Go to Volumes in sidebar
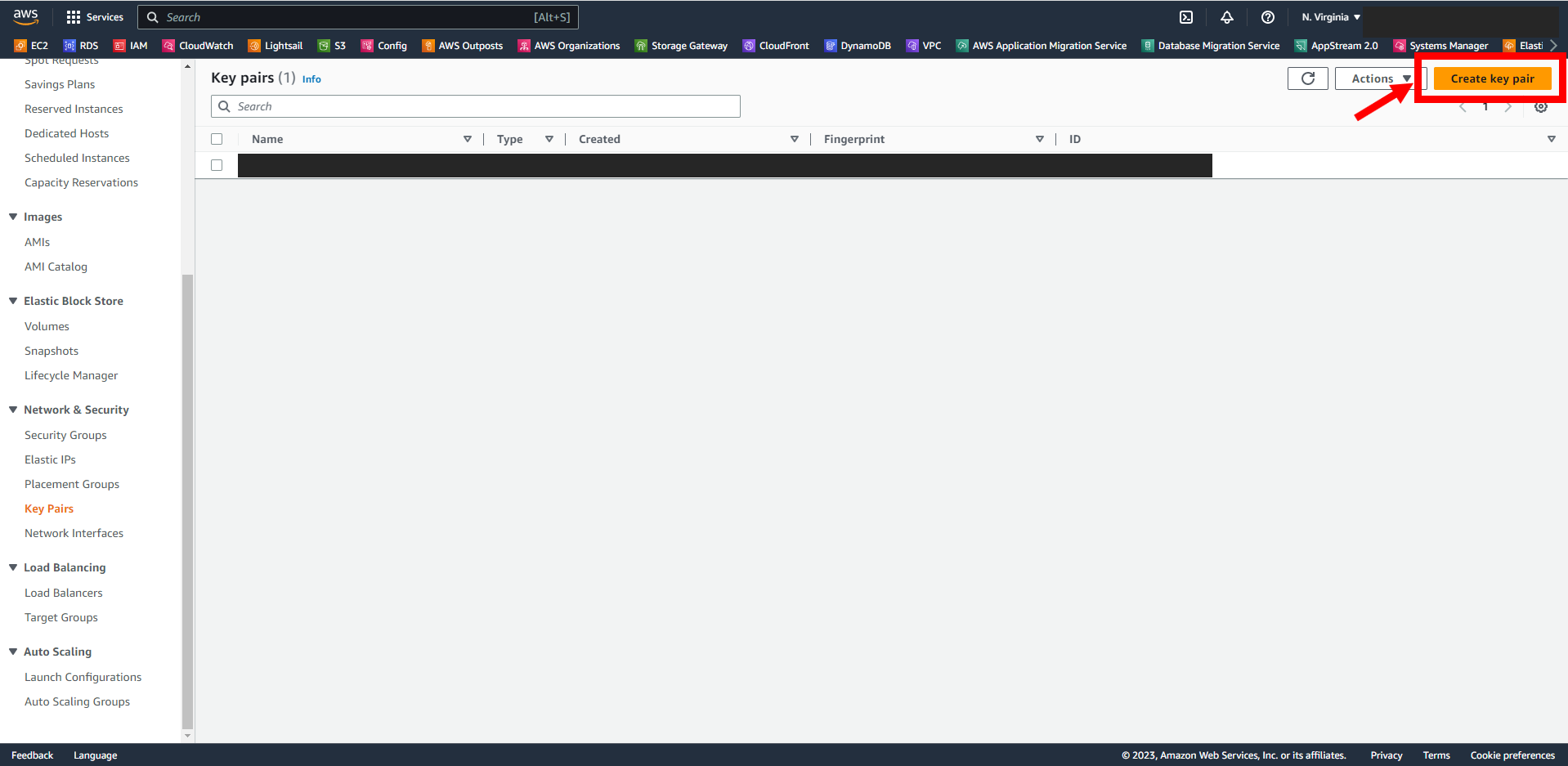This screenshot has width=1568, height=766. [x=47, y=326]
